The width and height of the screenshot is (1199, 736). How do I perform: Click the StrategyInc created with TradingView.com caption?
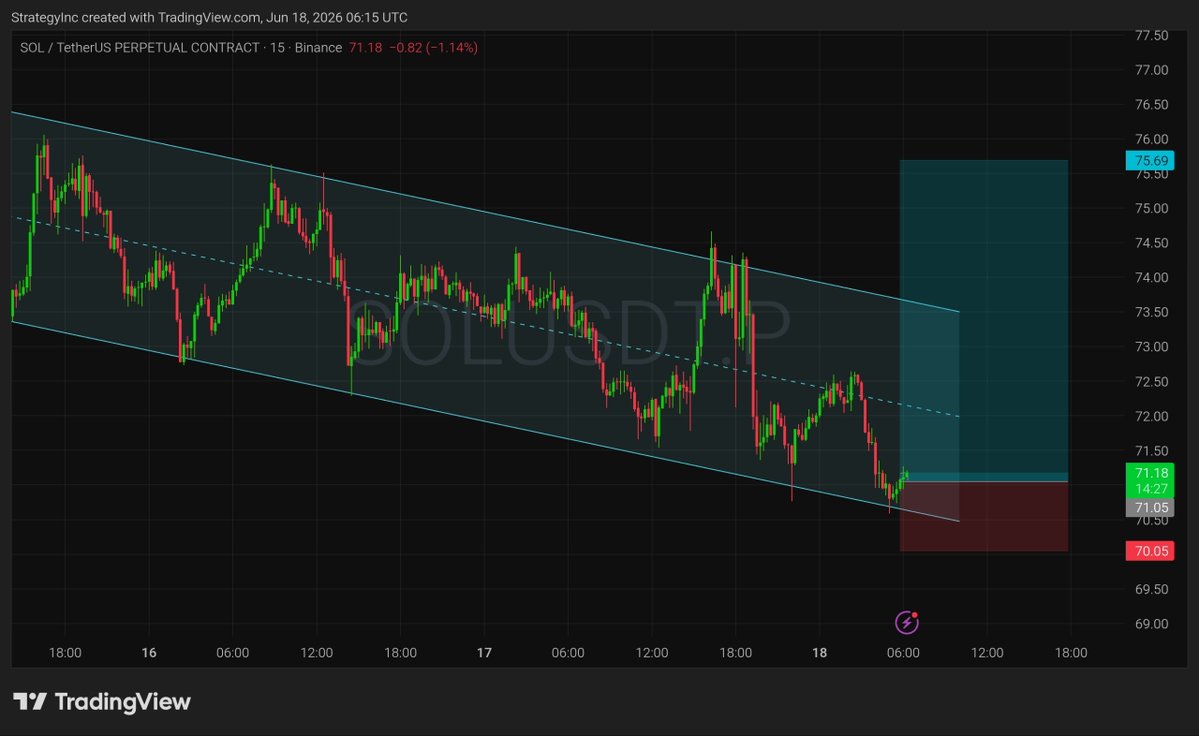(209, 17)
